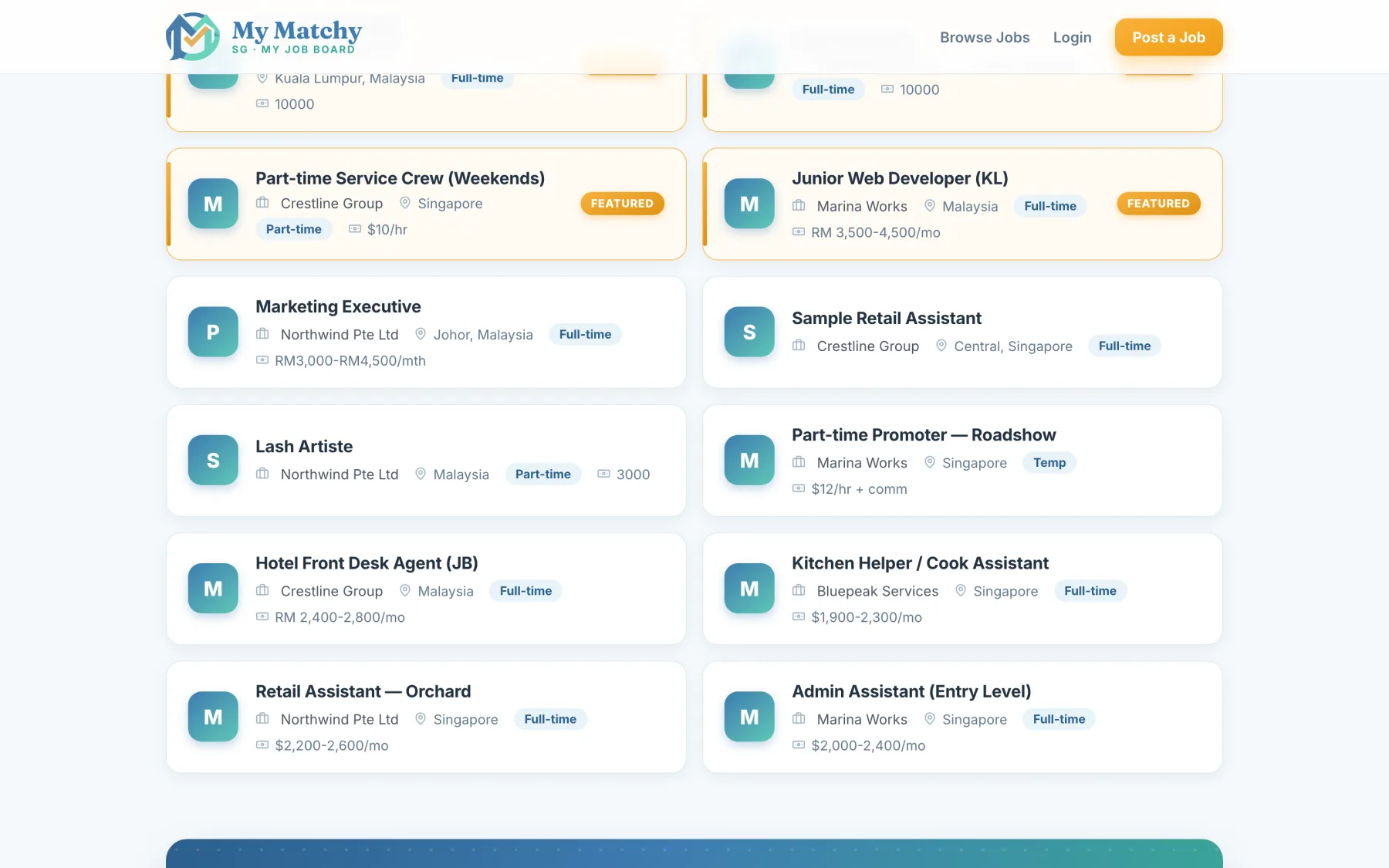Click the My Matchy logo icon
The width and height of the screenshot is (1389, 868).
click(193, 36)
